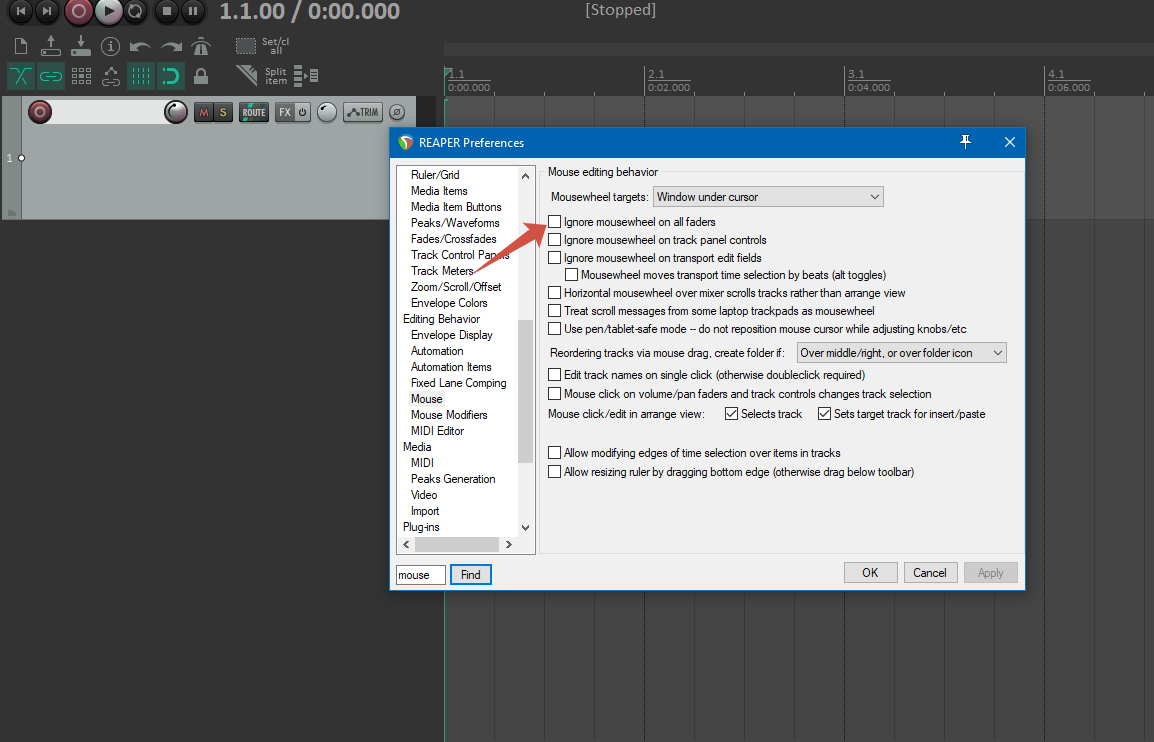Image resolution: width=1154 pixels, height=742 pixels.
Task: Toggle track 1 phase invert icon
Action: (x=397, y=112)
